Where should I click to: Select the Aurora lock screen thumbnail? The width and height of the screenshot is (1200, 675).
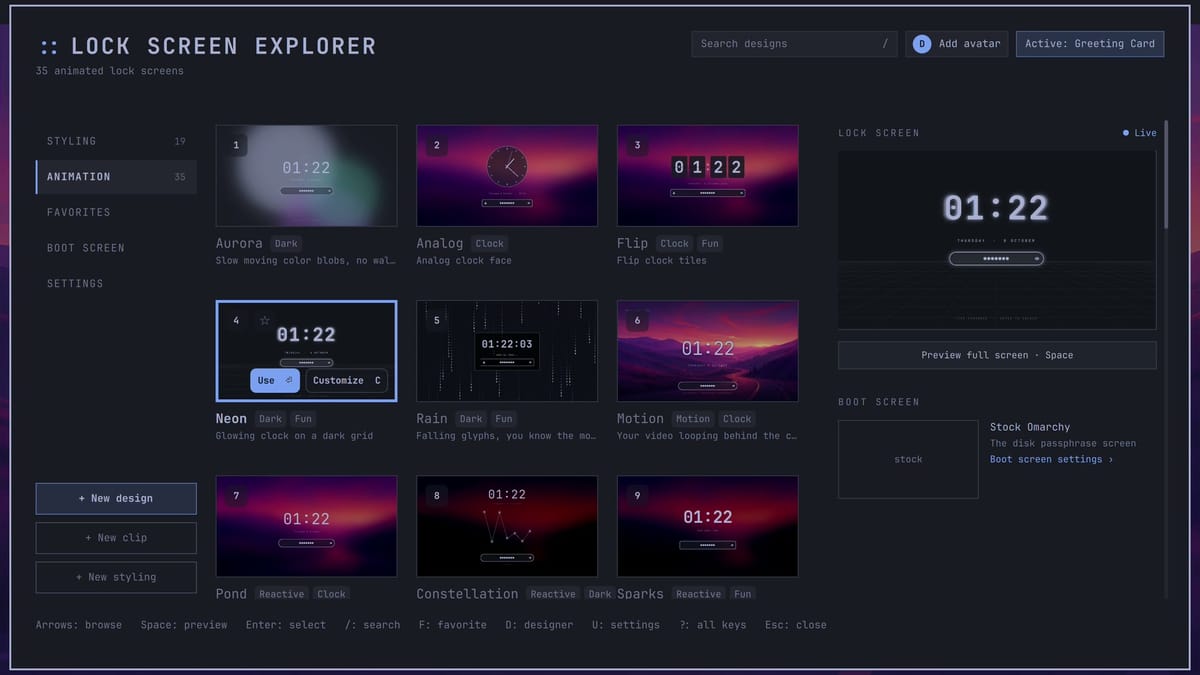point(306,176)
